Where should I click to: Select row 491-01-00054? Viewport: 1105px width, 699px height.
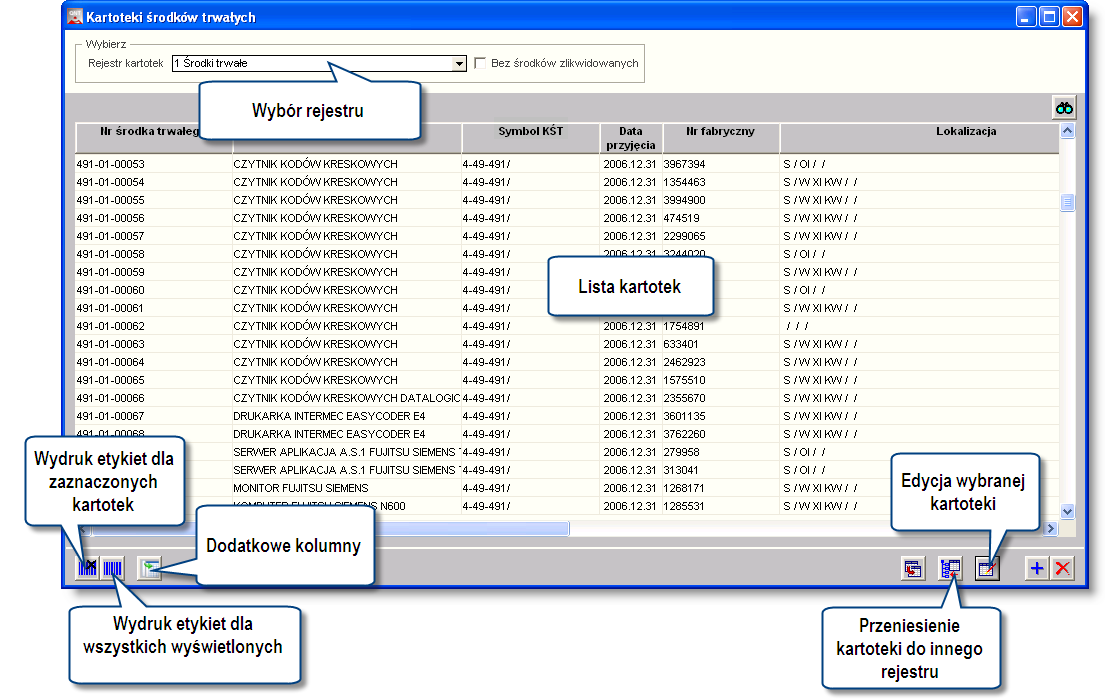pos(567,182)
